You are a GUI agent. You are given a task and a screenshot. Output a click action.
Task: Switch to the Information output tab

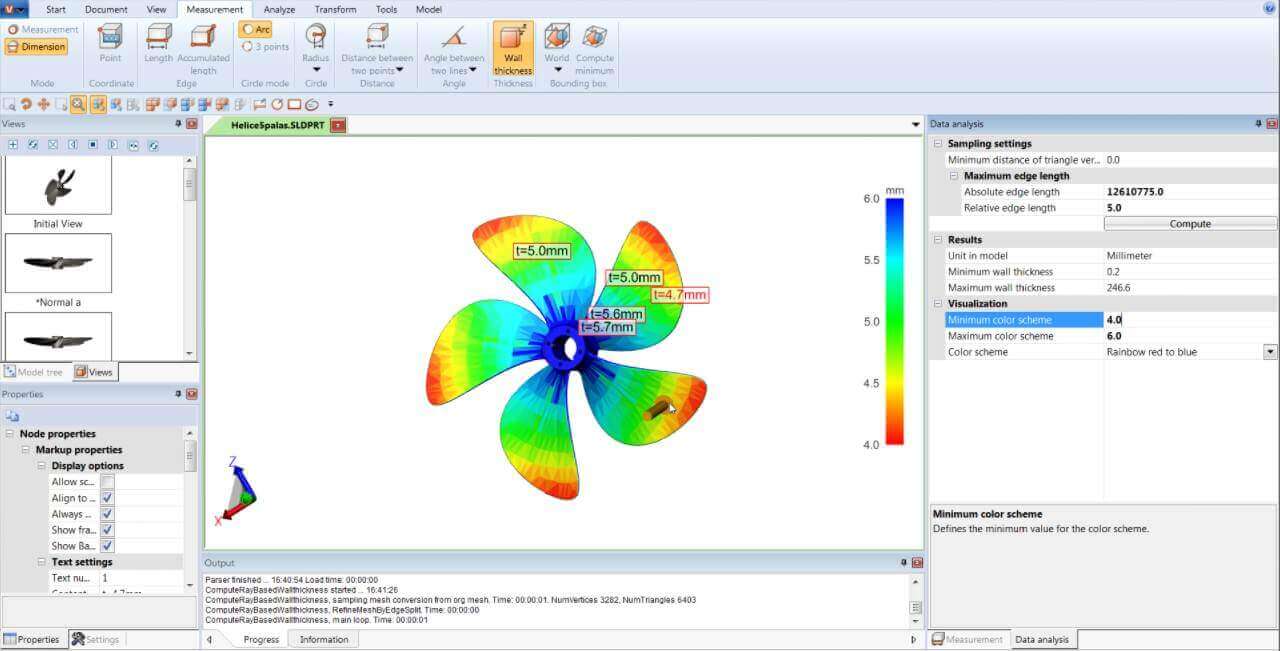[x=324, y=639]
